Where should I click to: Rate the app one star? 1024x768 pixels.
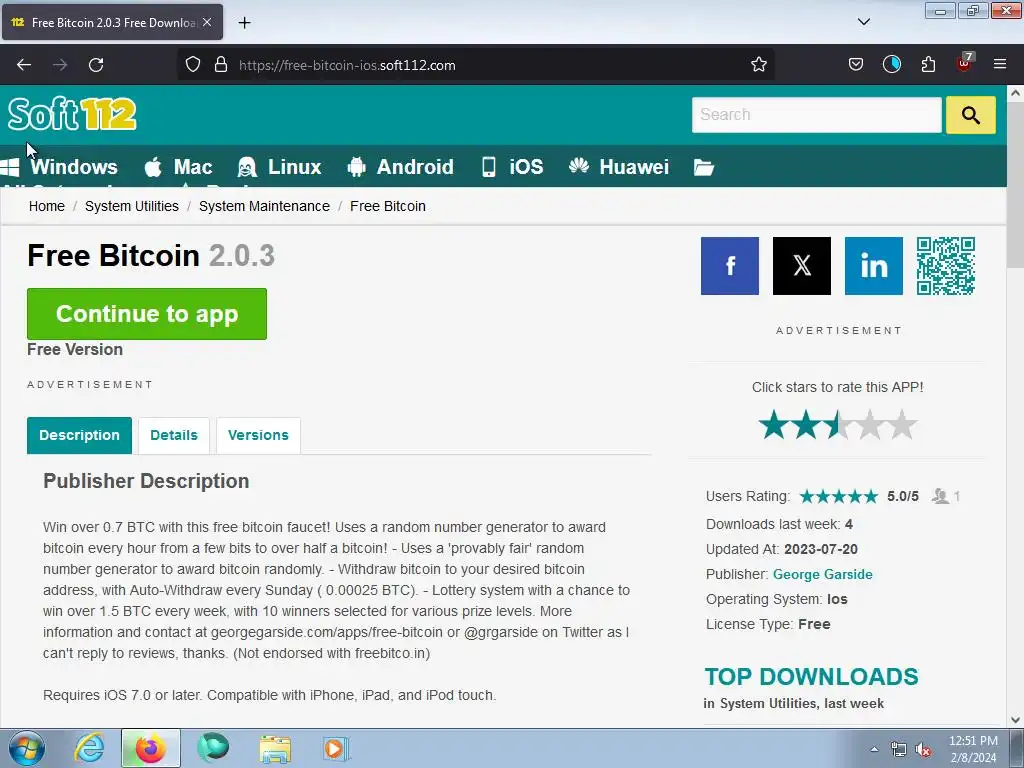pos(774,424)
